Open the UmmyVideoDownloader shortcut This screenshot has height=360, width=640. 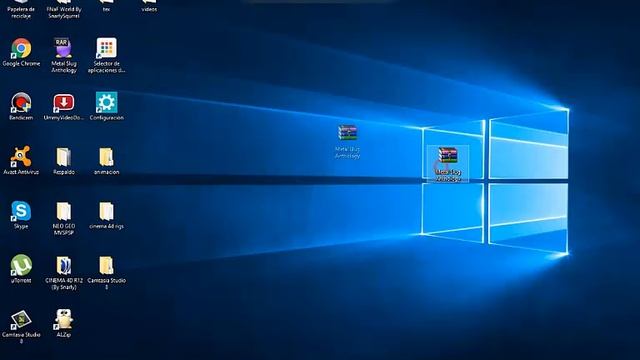(x=64, y=106)
